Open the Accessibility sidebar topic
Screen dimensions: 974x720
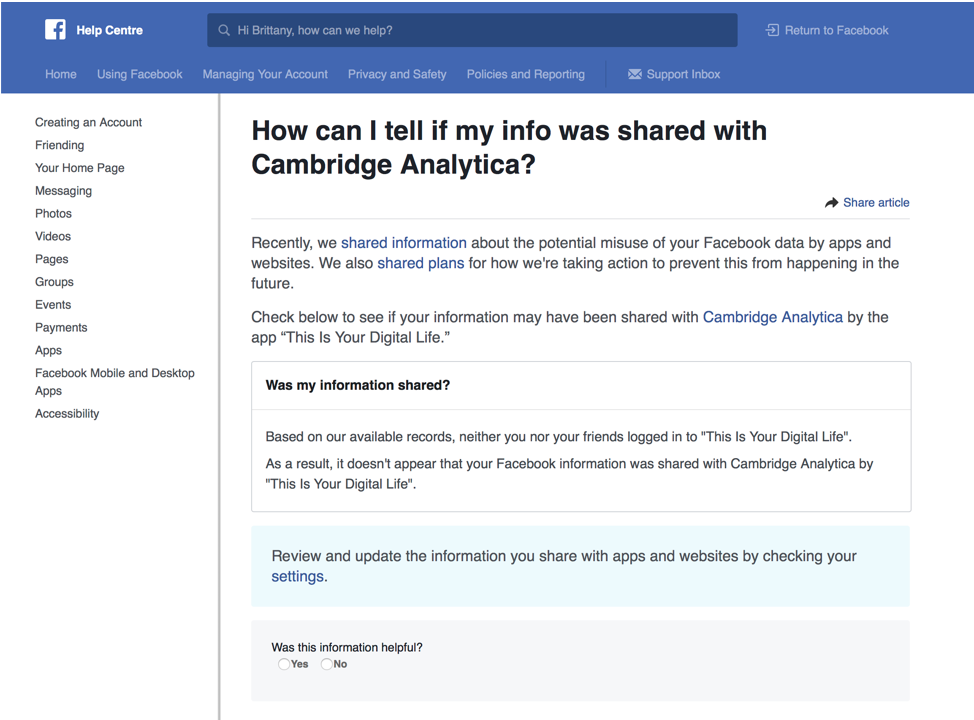click(67, 414)
